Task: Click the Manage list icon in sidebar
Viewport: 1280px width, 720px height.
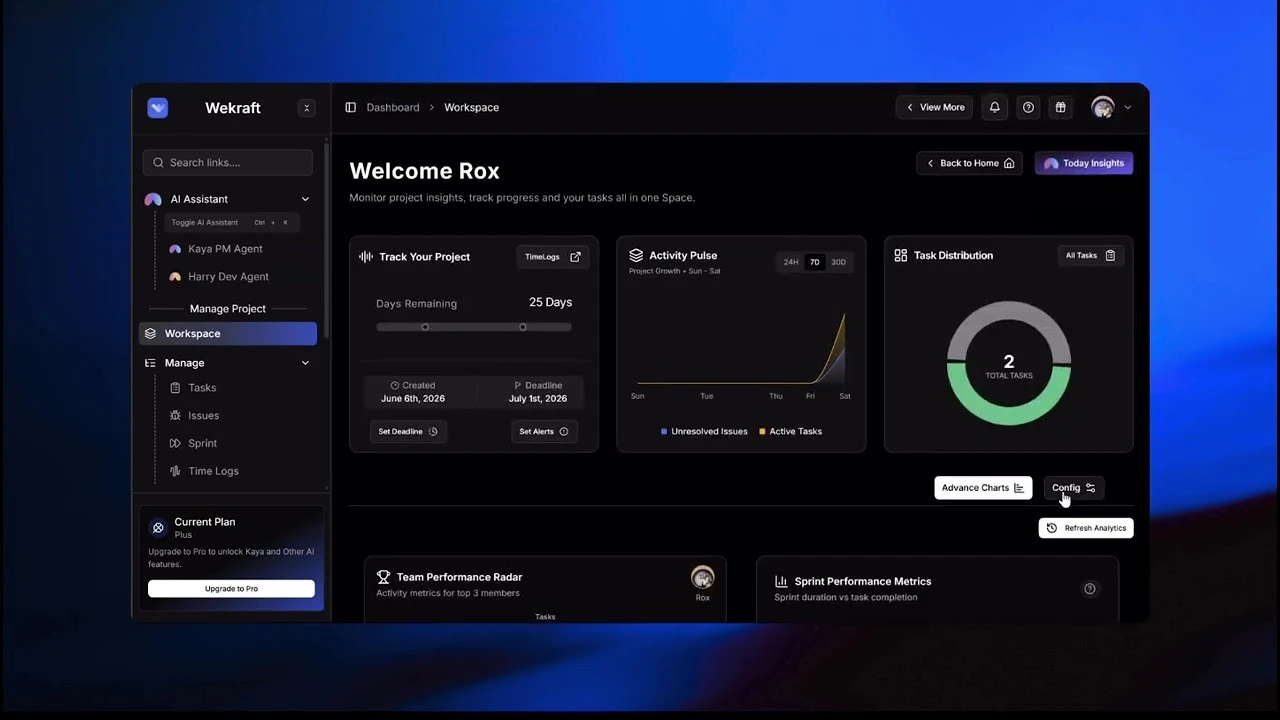Action: coord(150,363)
